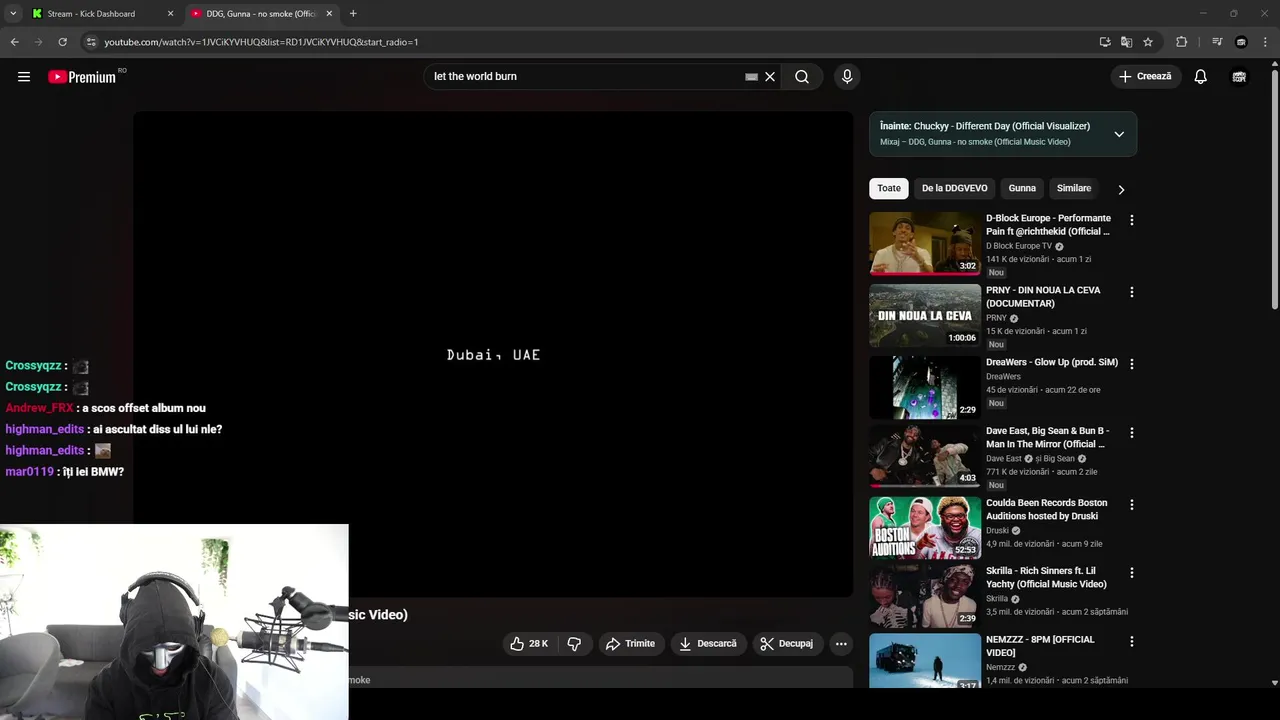Like the video showing 28 K

529,644
